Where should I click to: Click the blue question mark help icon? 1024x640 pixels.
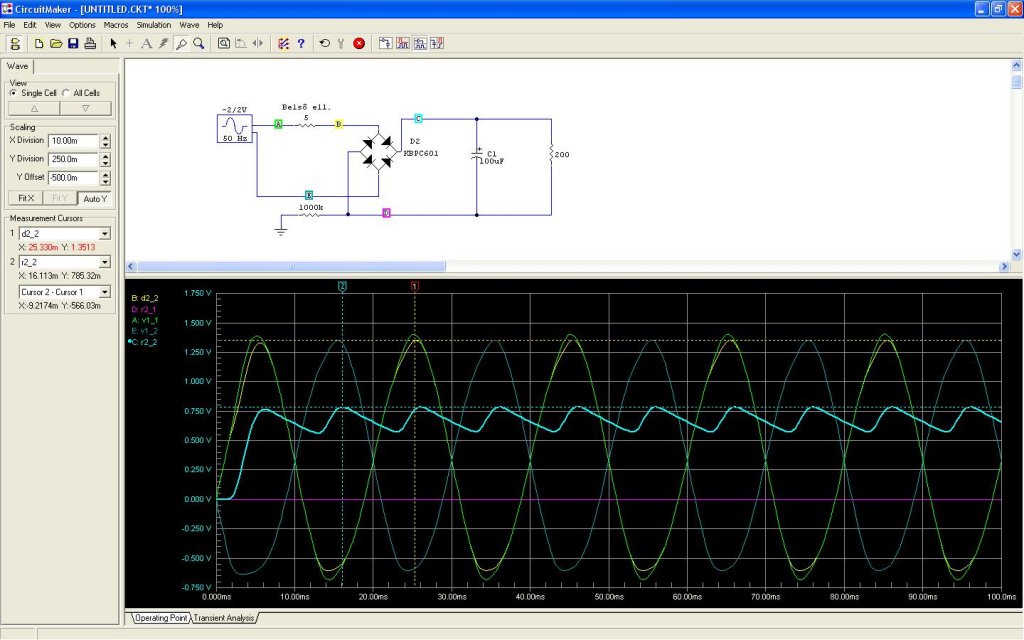pyautogui.click(x=300, y=43)
